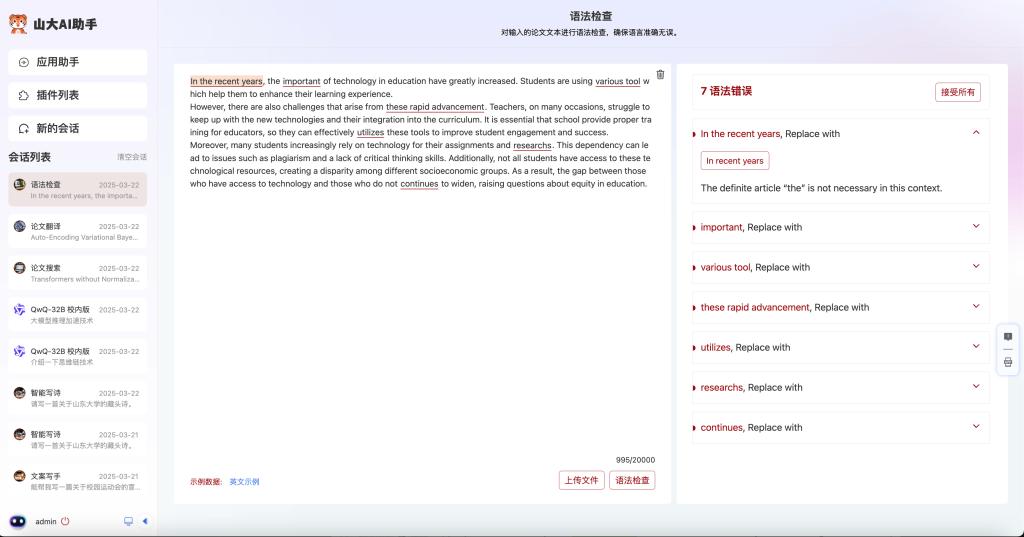Click the print icon on right edge

point(1008,362)
